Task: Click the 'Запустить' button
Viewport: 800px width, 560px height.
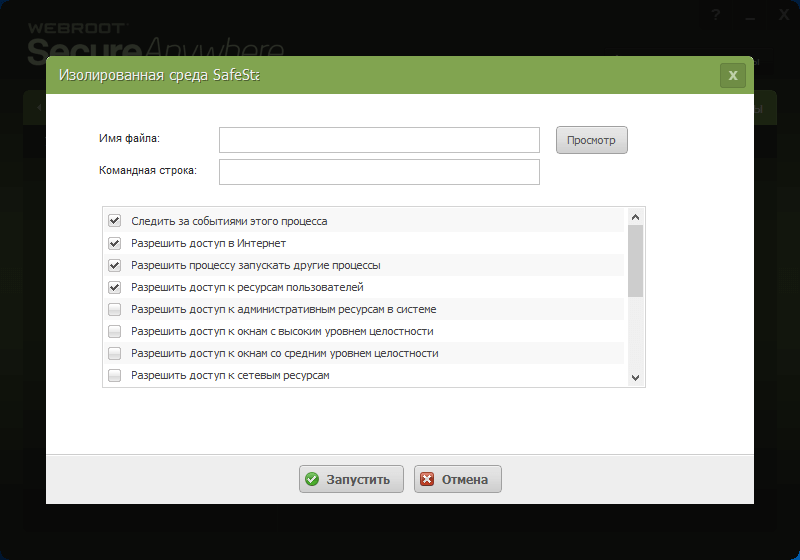Action: pos(351,479)
